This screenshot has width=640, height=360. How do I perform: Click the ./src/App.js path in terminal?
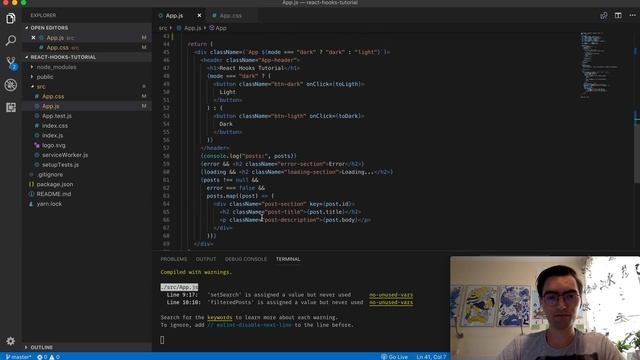coord(179,287)
